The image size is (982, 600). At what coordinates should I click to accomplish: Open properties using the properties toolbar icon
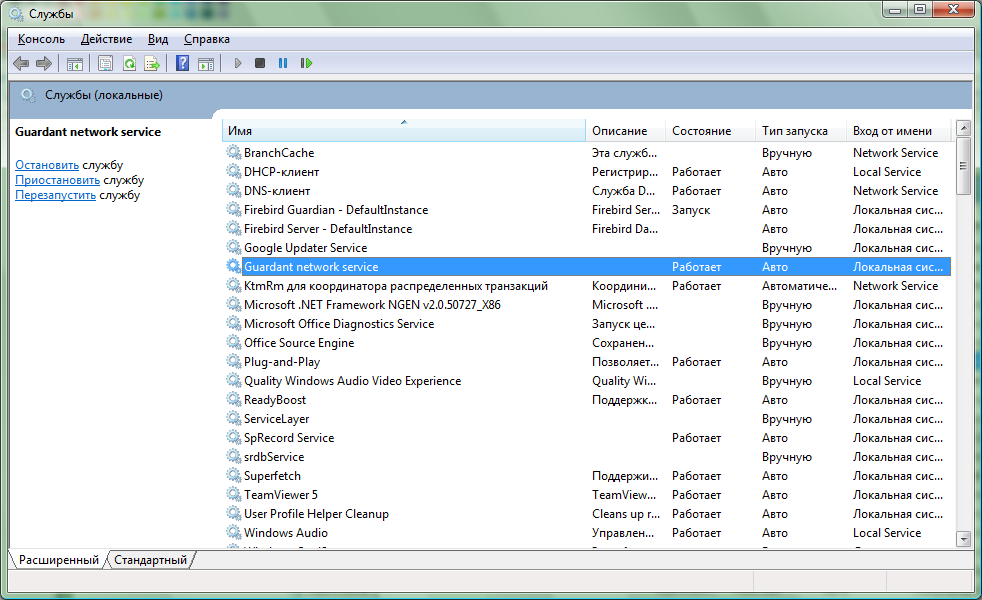pyautogui.click(x=105, y=63)
